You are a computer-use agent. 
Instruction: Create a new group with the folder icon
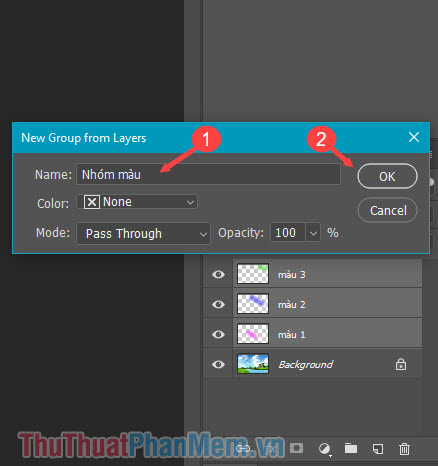351,448
